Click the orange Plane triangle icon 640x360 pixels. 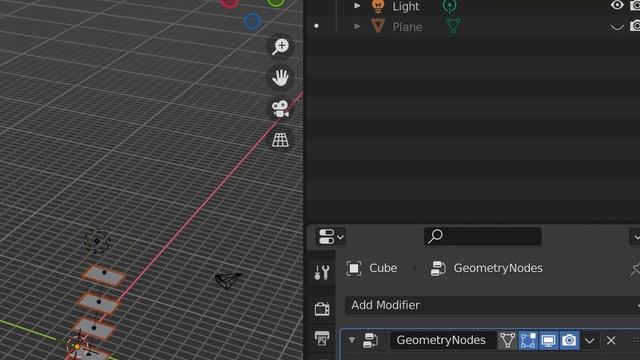click(378, 26)
